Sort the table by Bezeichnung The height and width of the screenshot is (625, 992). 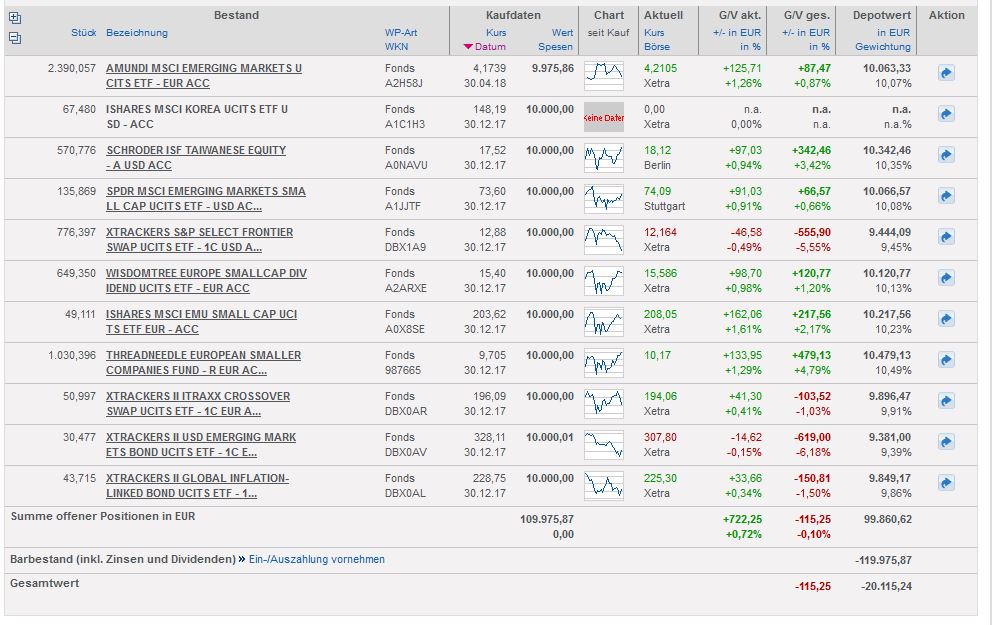tap(137, 33)
